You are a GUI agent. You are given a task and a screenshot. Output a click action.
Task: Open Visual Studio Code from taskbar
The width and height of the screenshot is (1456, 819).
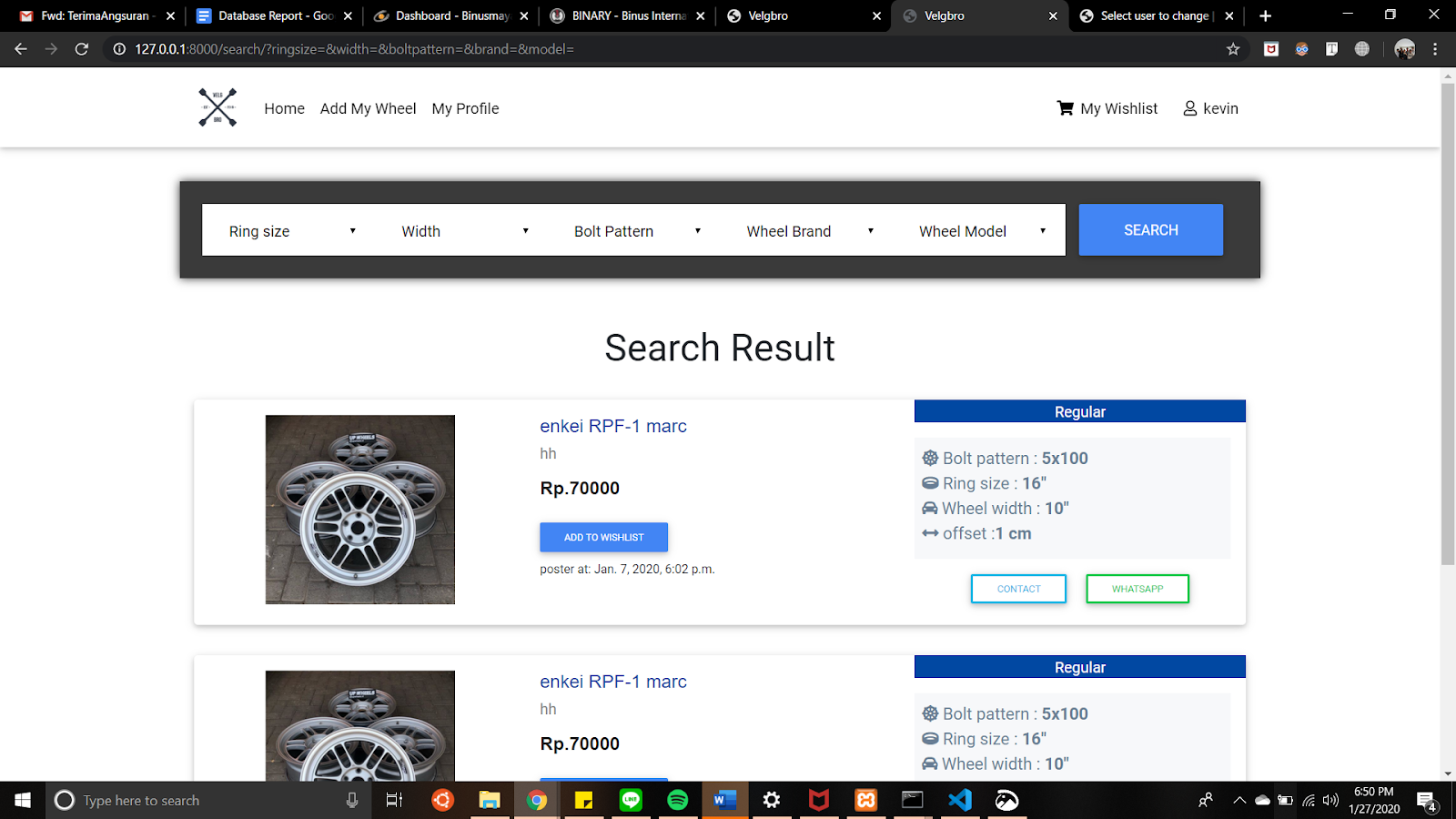(960, 800)
